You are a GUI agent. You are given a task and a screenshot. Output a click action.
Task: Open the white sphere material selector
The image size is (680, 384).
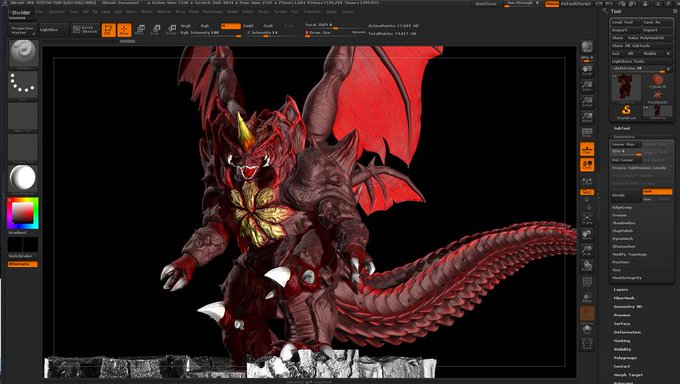click(x=23, y=178)
